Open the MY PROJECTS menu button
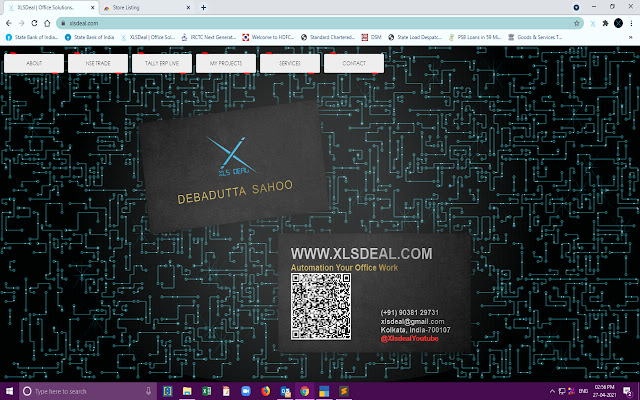 226,63
